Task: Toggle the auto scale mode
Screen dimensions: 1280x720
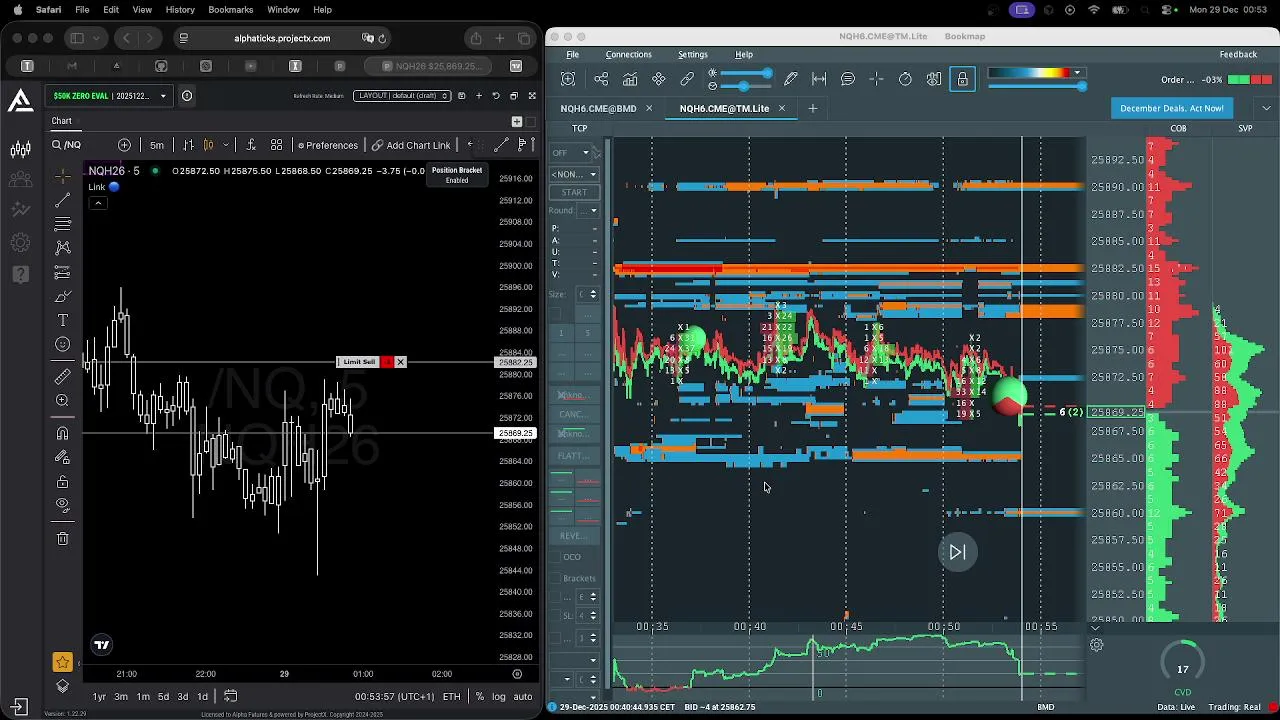Action: point(522,696)
